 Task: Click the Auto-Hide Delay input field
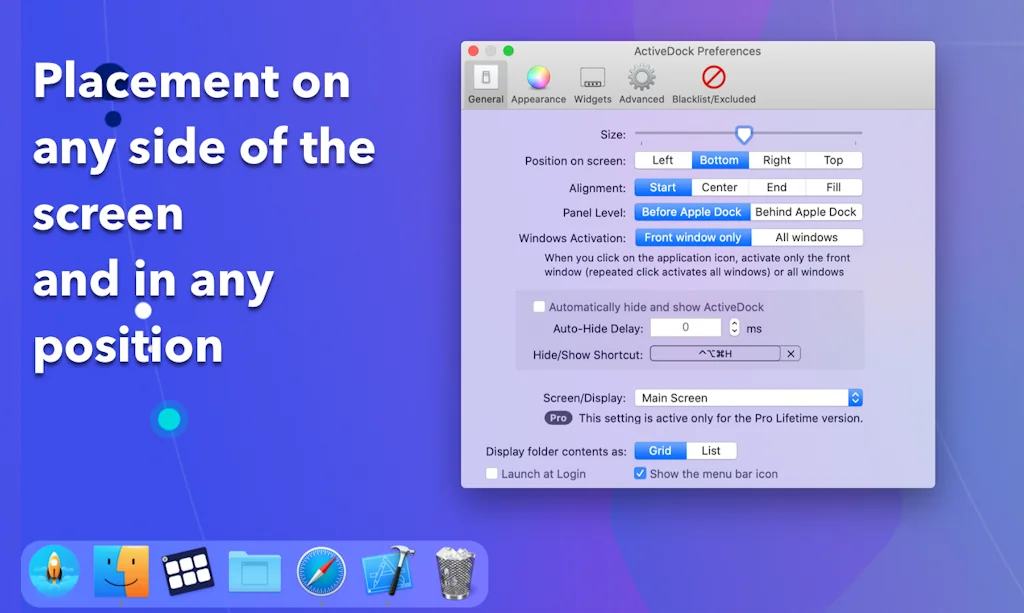pos(685,327)
